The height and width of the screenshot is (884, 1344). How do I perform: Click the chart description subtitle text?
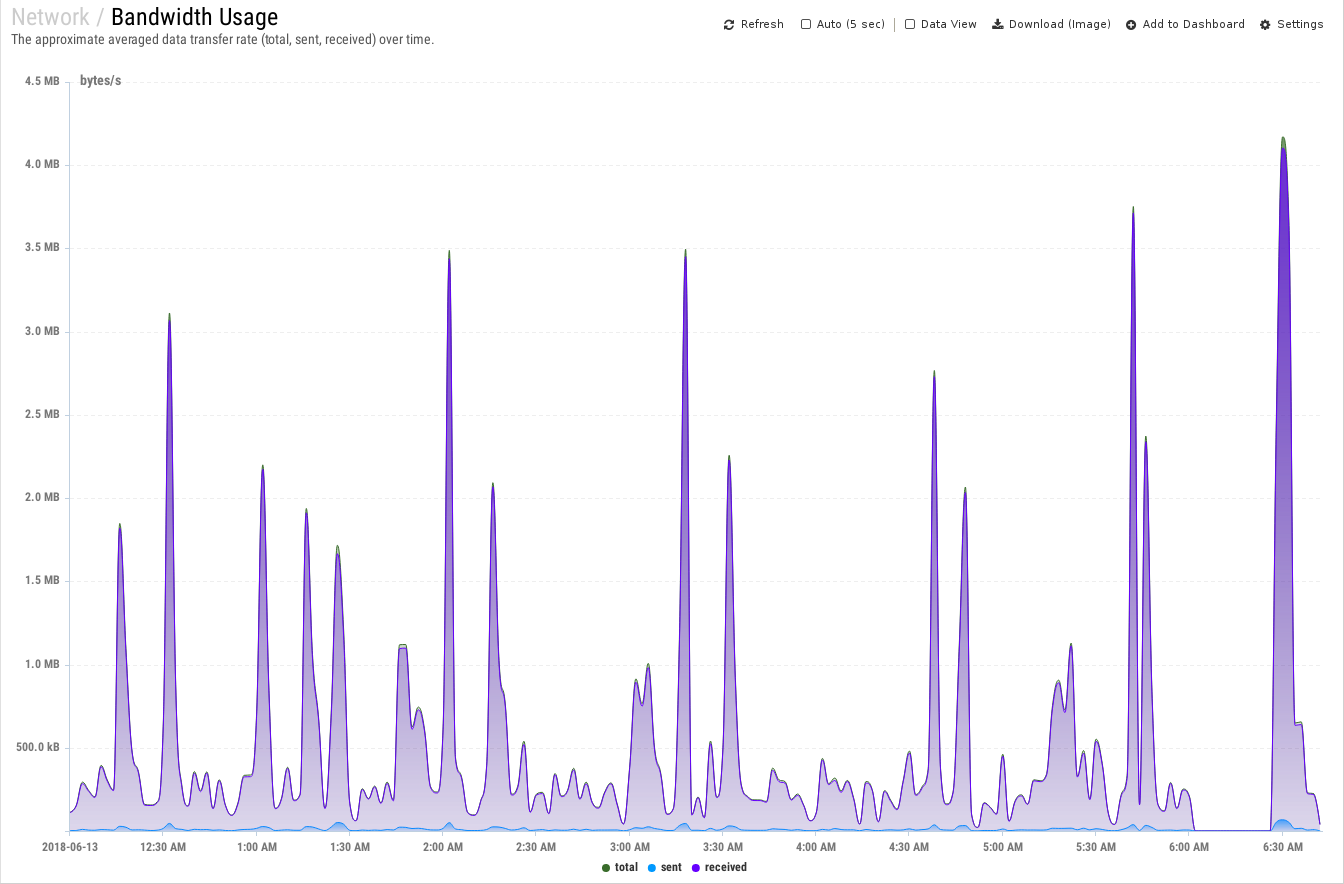click(222, 40)
